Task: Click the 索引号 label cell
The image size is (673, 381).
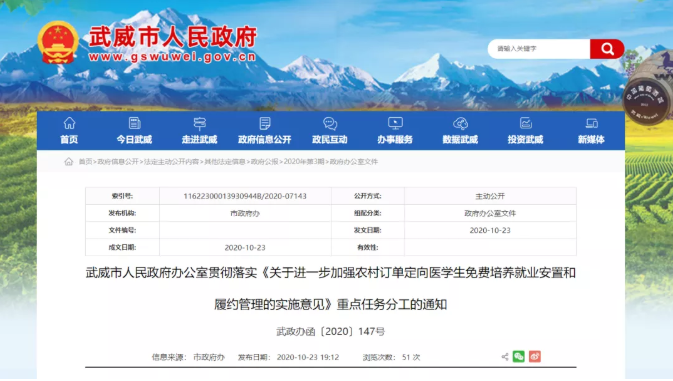Action: [x=122, y=196]
